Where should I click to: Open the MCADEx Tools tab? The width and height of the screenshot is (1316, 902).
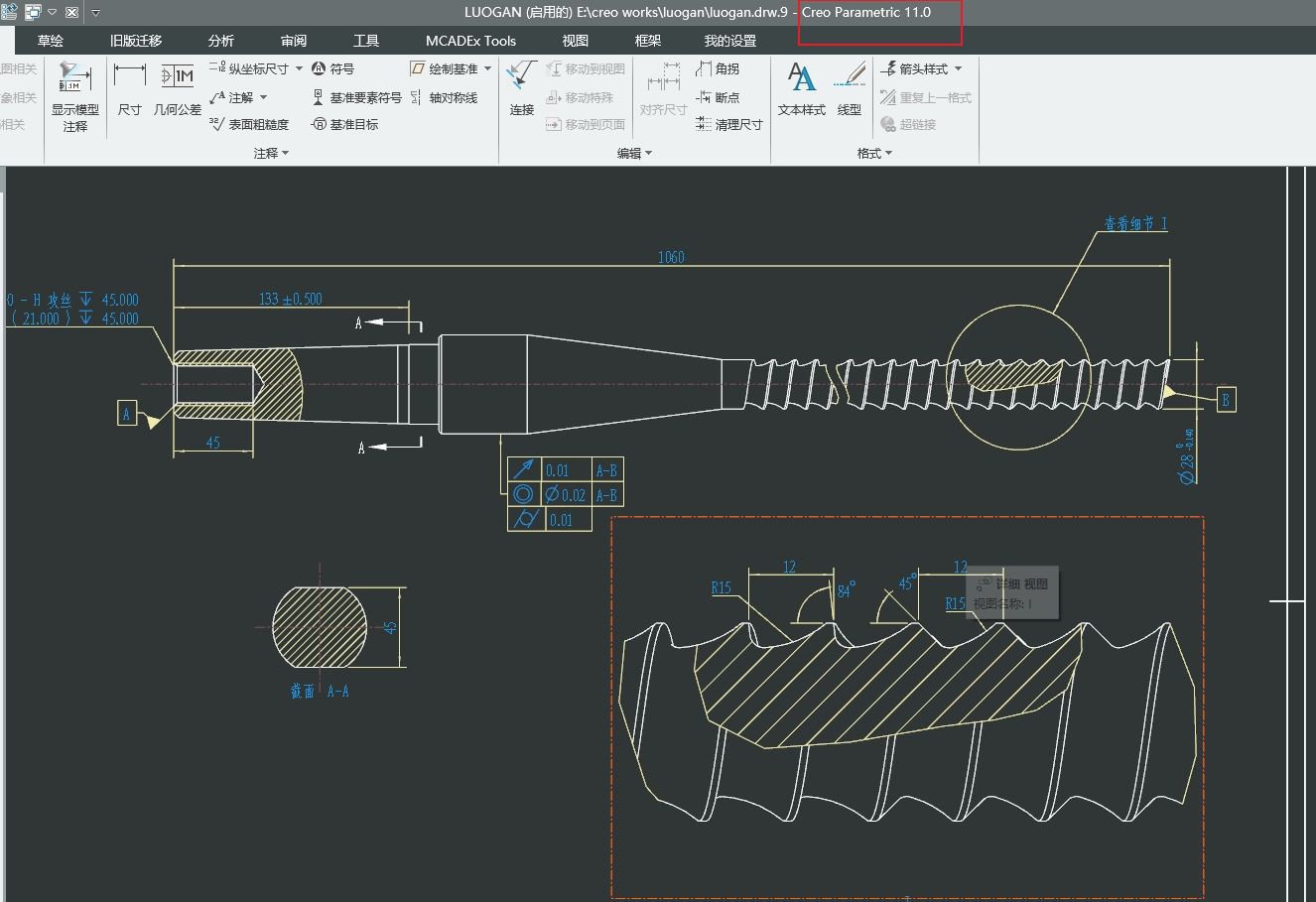click(x=470, y=41)
